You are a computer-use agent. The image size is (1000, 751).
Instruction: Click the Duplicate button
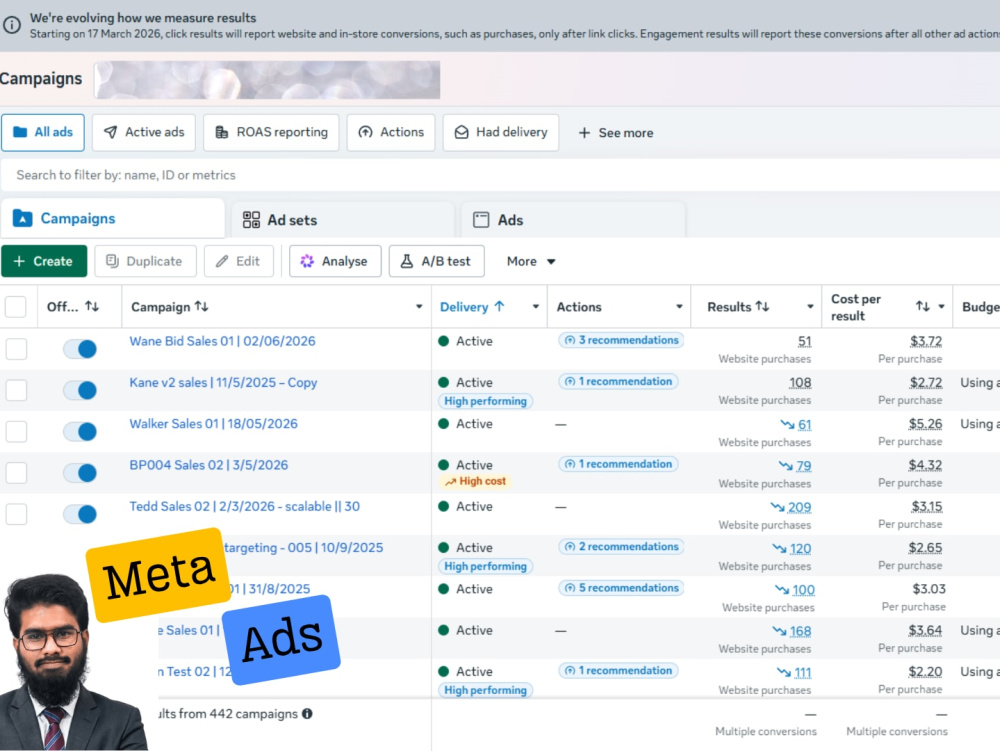(145, 261)
